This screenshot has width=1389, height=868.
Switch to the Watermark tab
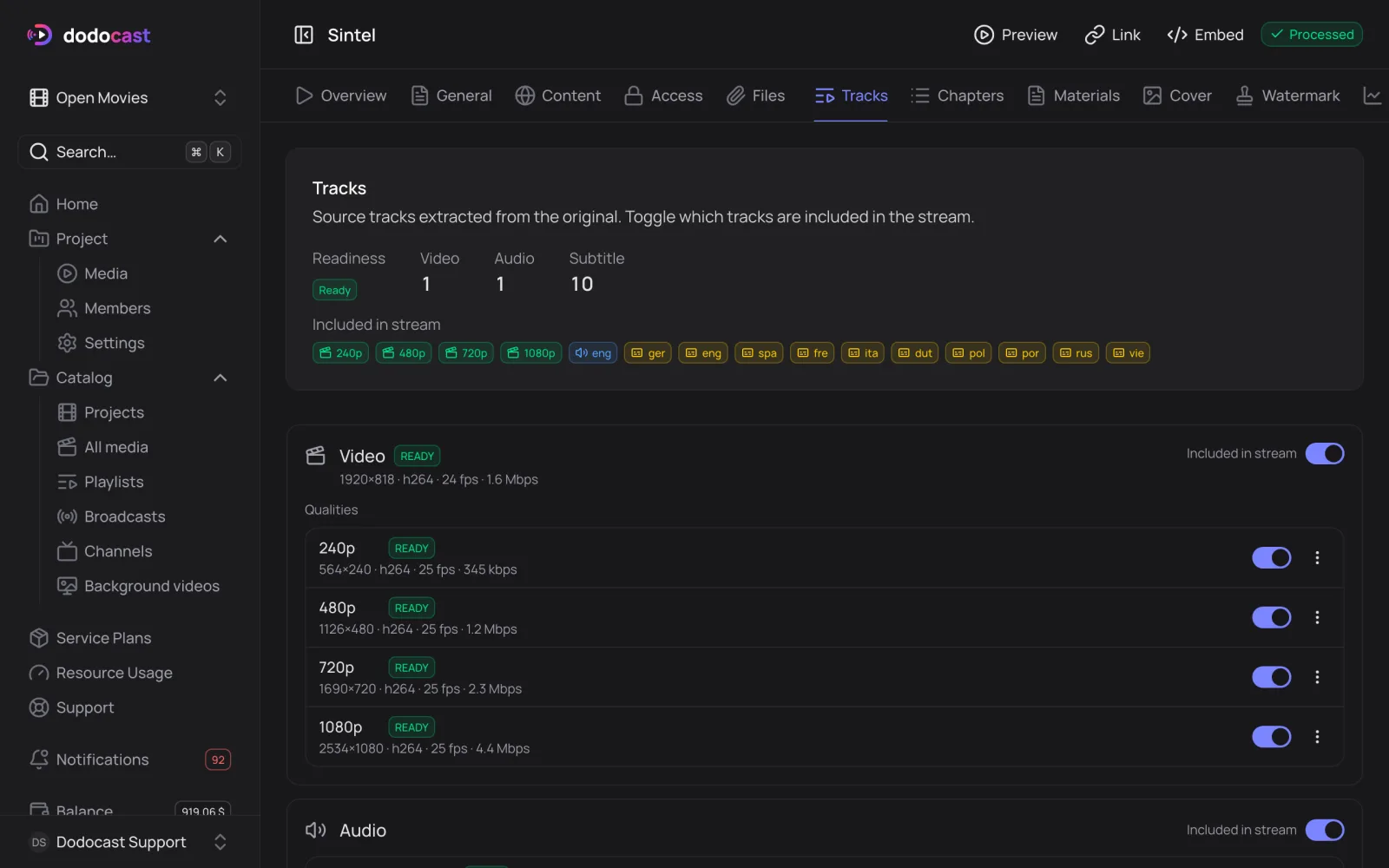[1288, 95]
